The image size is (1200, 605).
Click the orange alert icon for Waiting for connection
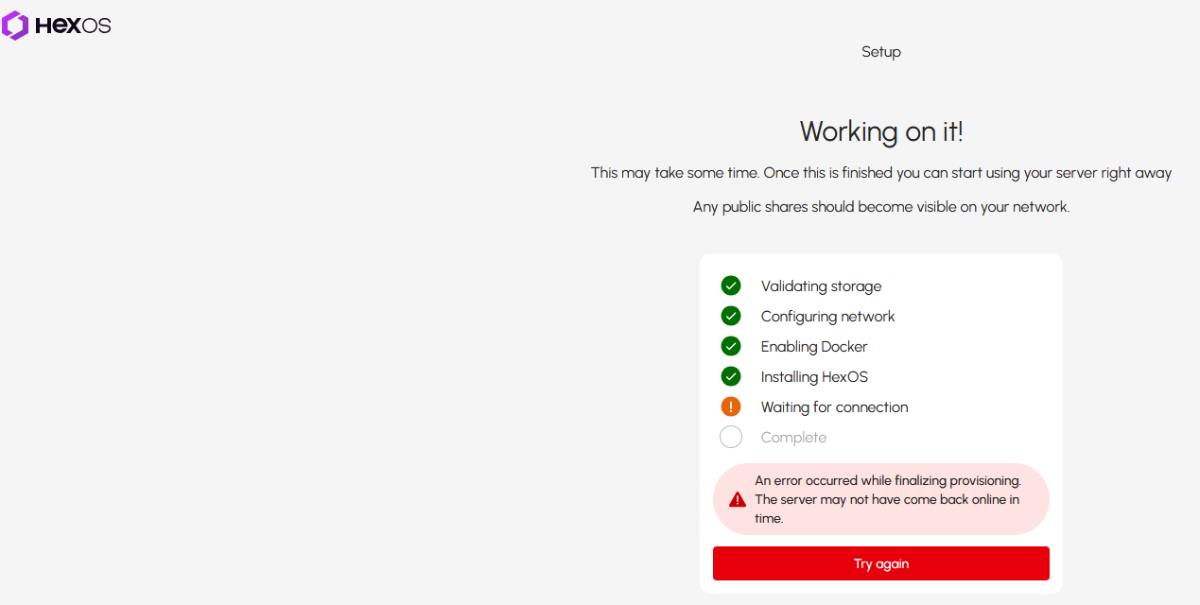(731, 407)
